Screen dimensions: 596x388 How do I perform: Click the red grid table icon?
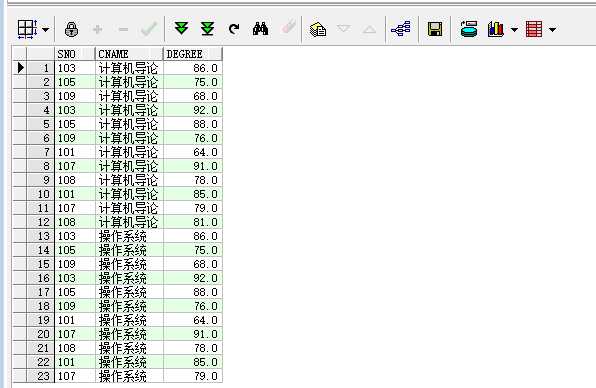click(534, 29)
